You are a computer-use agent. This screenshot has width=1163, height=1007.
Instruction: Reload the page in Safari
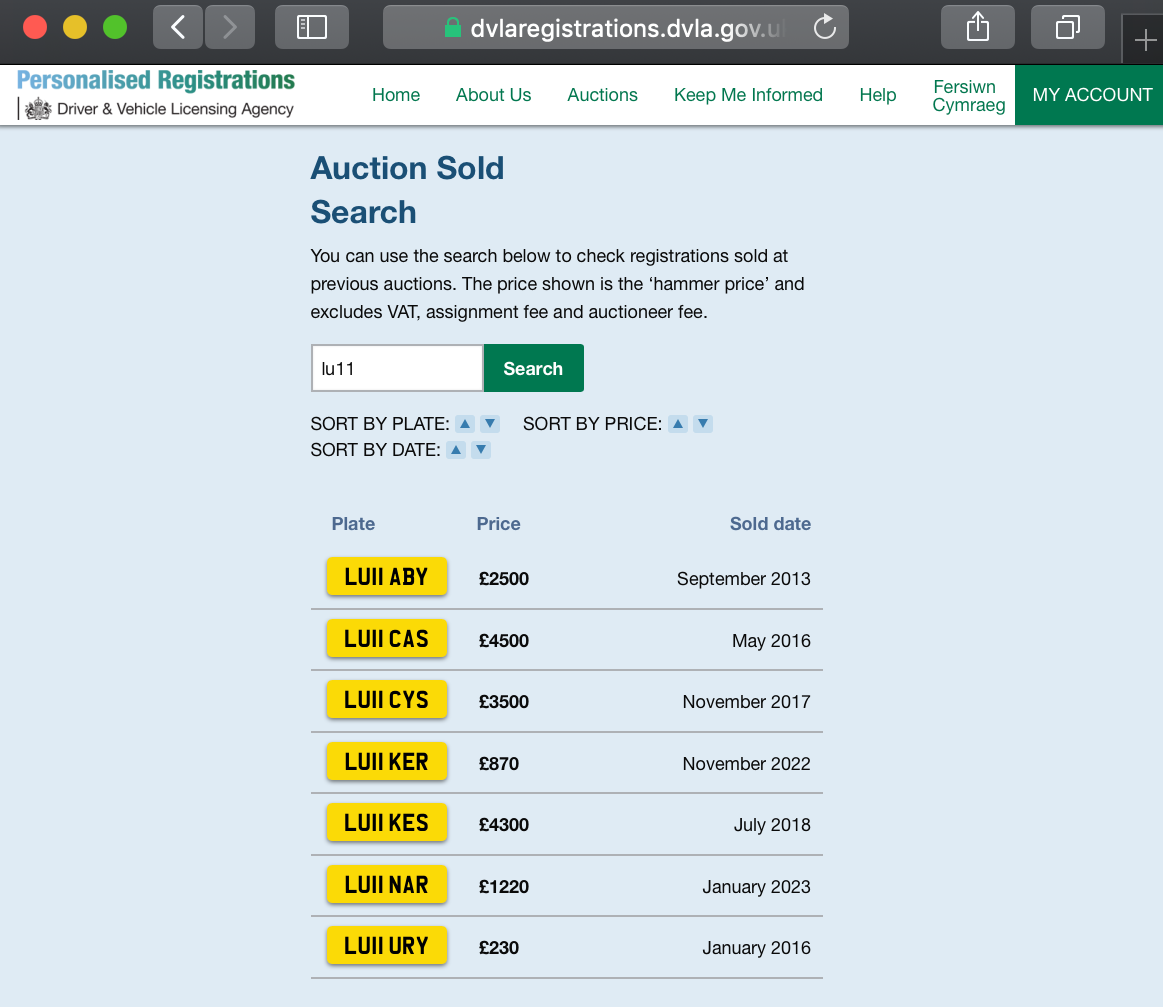point(825,27)
